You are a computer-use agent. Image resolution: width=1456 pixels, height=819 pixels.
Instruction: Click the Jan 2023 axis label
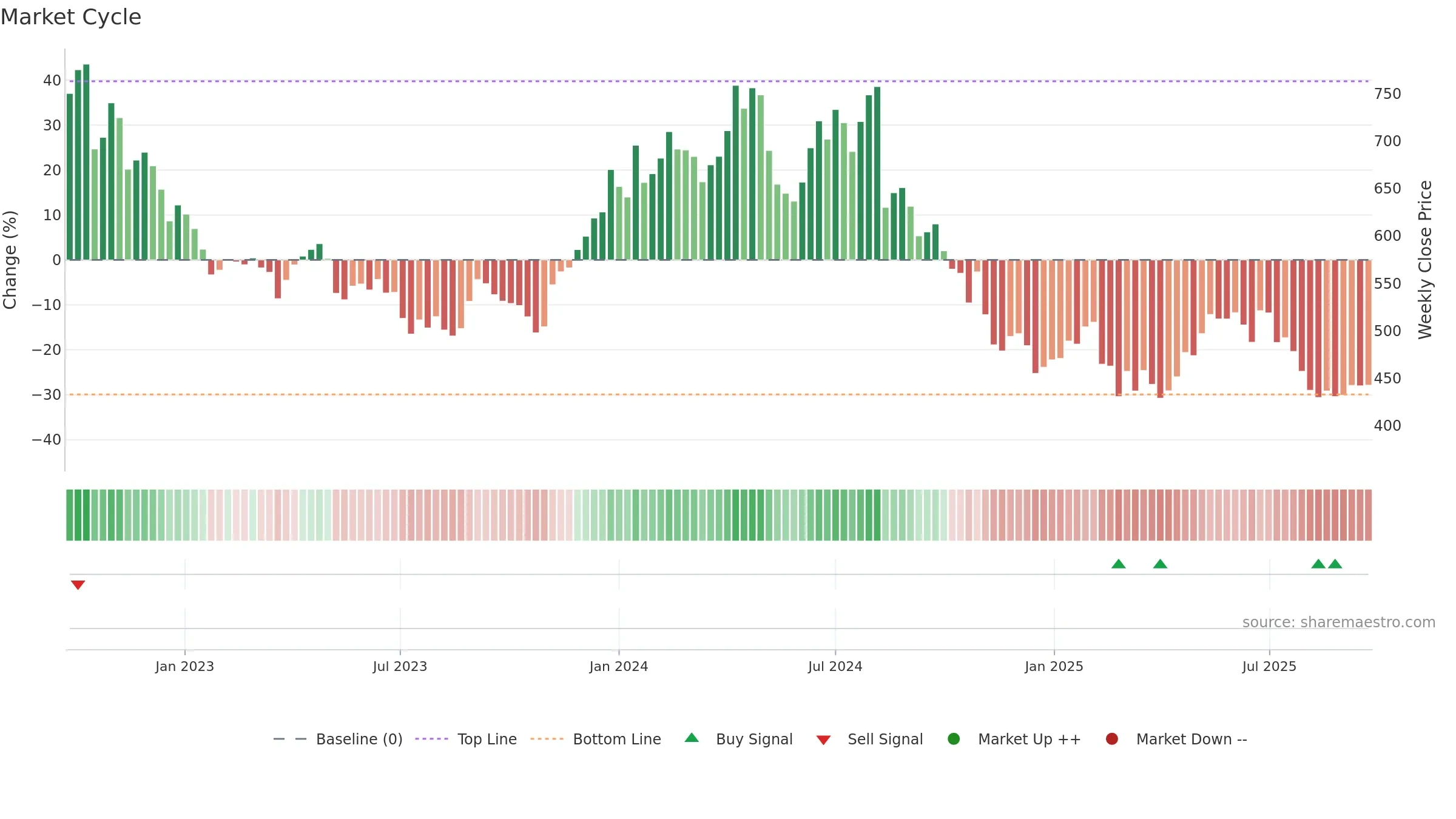(184, 666)
